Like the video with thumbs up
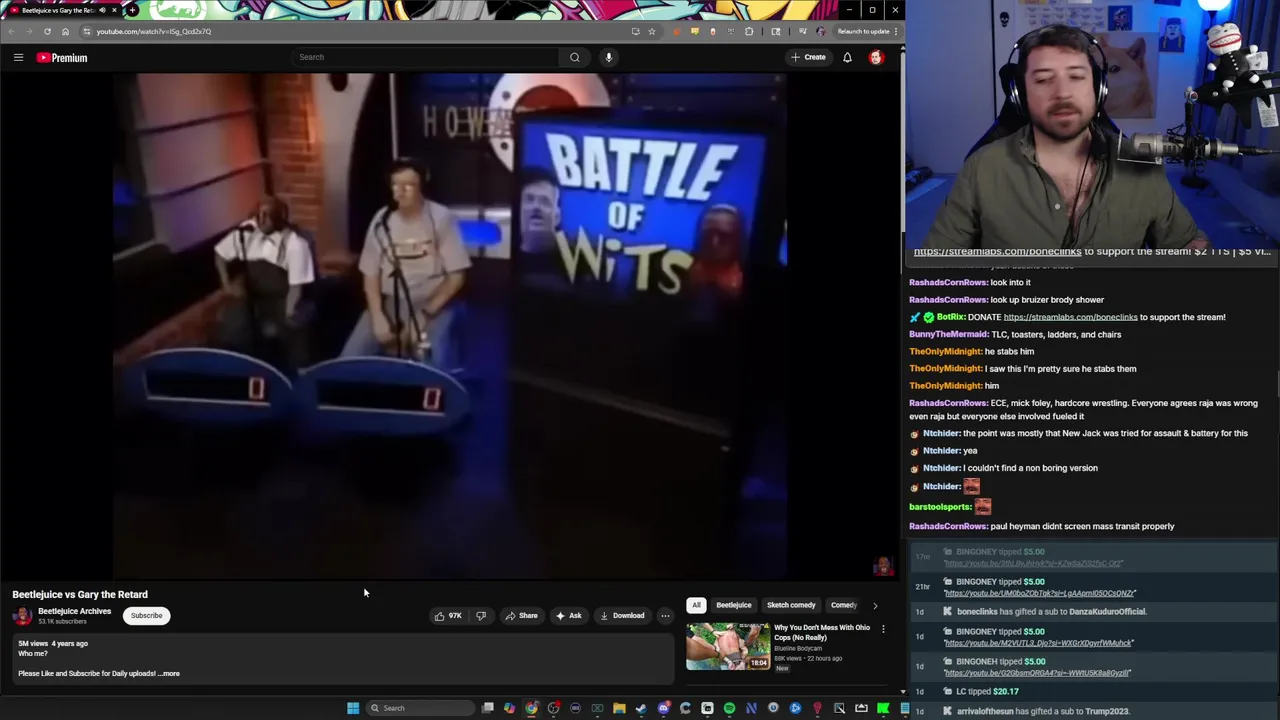 [x=447, y=616]
